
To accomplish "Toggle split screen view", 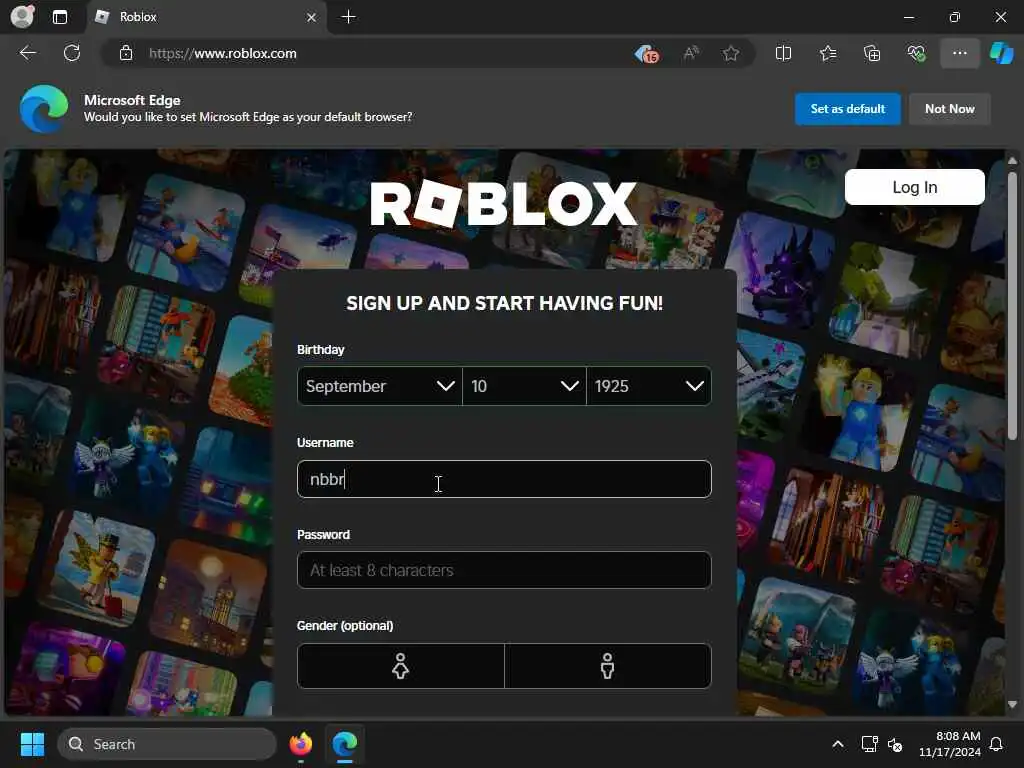I will 783,54.
